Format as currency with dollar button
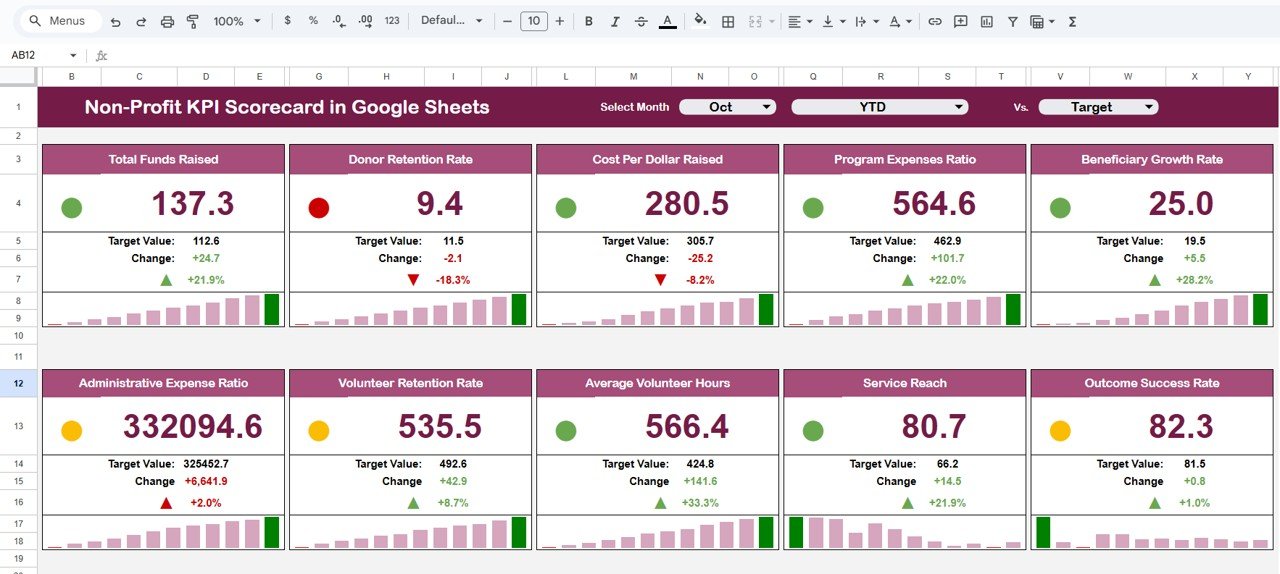The width and height of the screenshot is (1280, 574). [x=288, y=21]
